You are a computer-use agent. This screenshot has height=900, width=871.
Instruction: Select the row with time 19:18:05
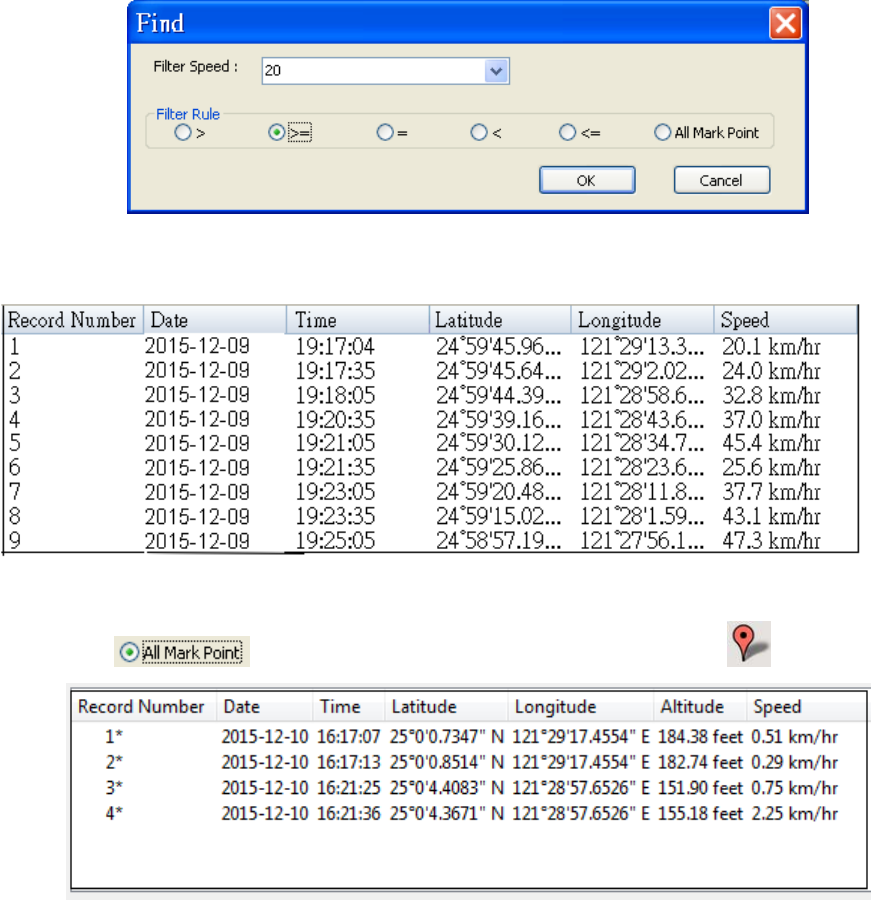tap(431, 395)
